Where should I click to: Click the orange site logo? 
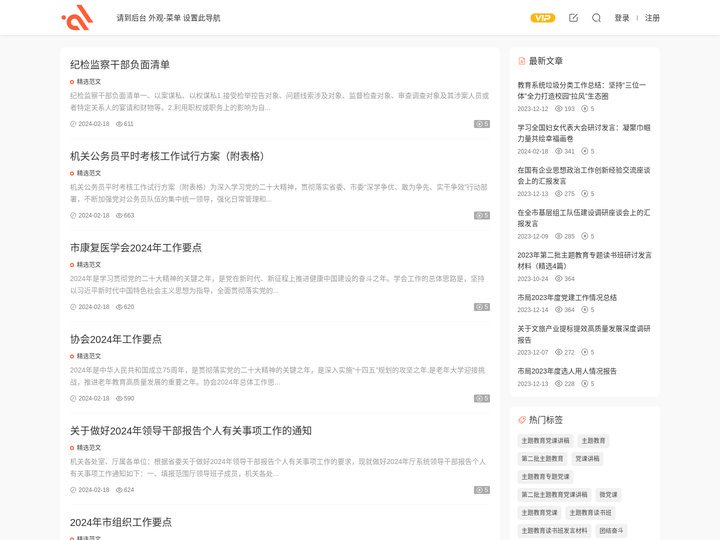pyautogui.click(x=78, y=18)
